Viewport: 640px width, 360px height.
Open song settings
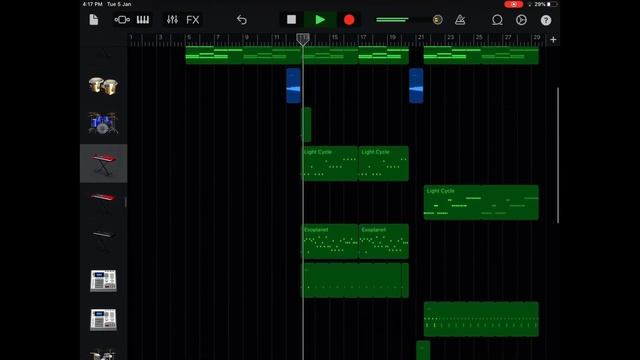(521, 20)
